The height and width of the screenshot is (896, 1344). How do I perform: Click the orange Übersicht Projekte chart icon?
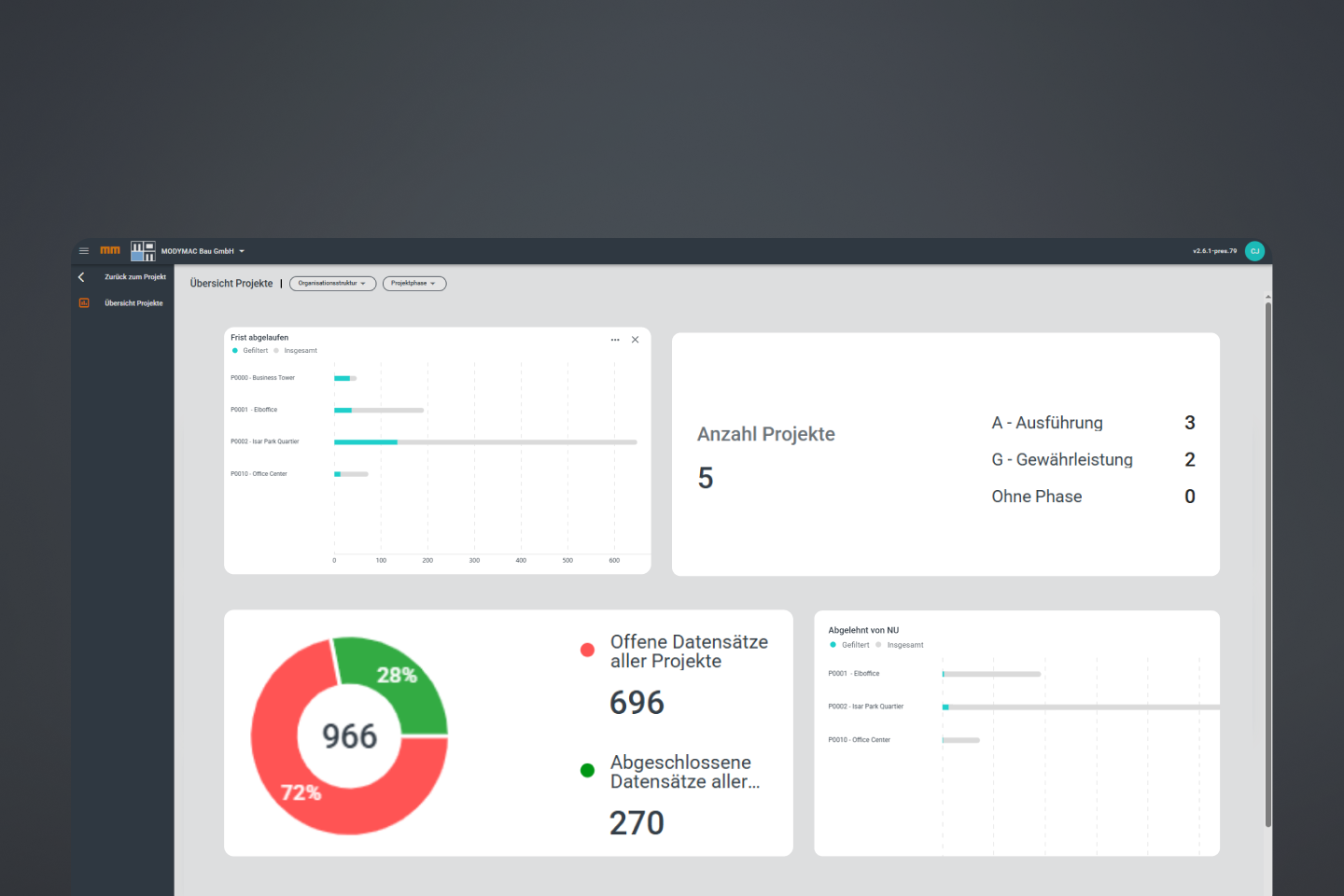(84, 303)
